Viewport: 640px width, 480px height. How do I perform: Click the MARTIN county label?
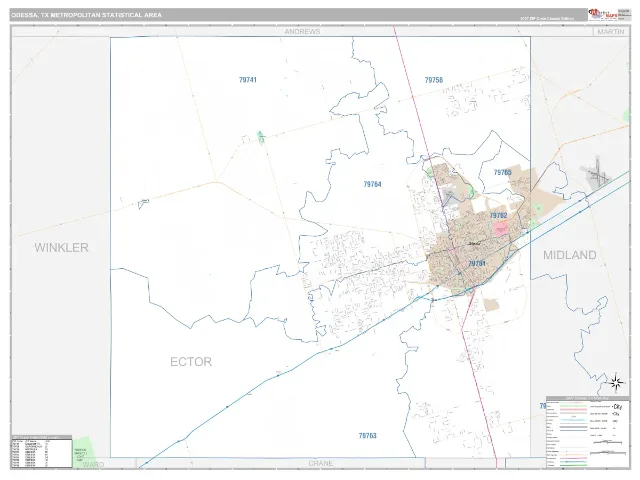(x=611, y=31)
